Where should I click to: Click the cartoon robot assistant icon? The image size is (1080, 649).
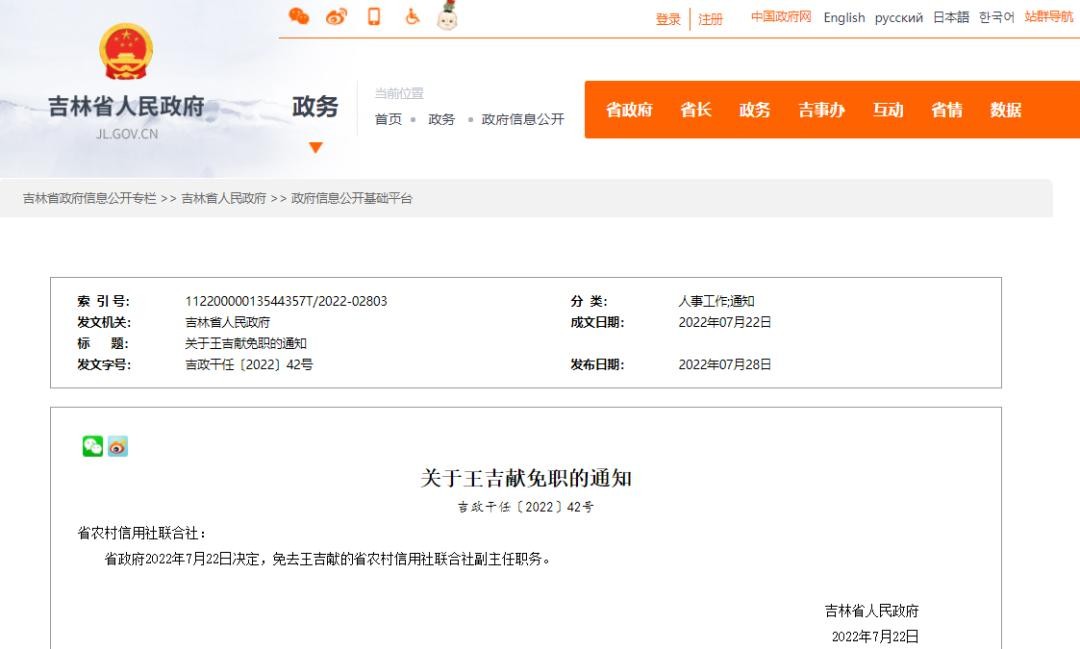(x=448, y=15)
